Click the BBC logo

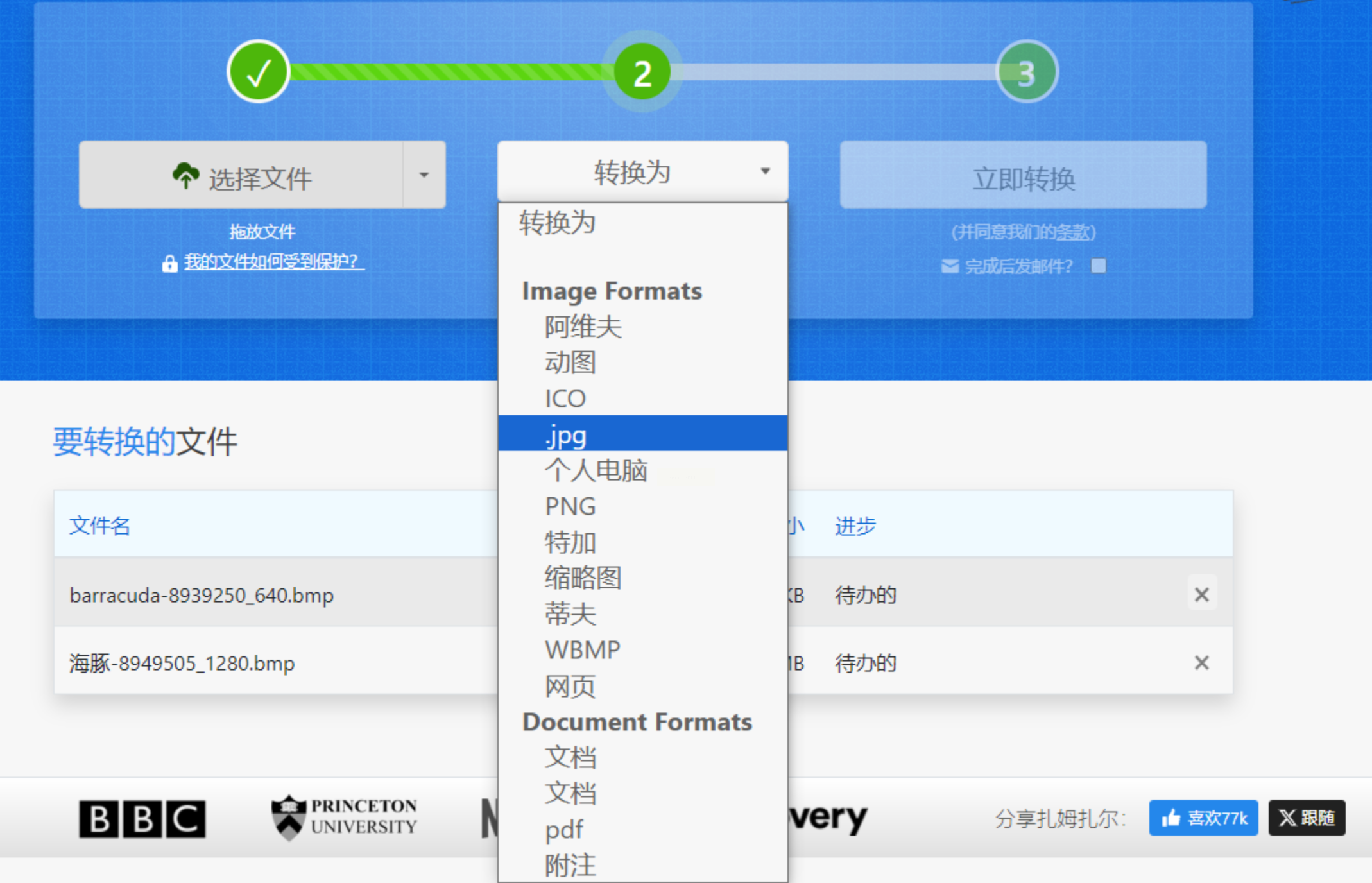click(x=142, y=818)
